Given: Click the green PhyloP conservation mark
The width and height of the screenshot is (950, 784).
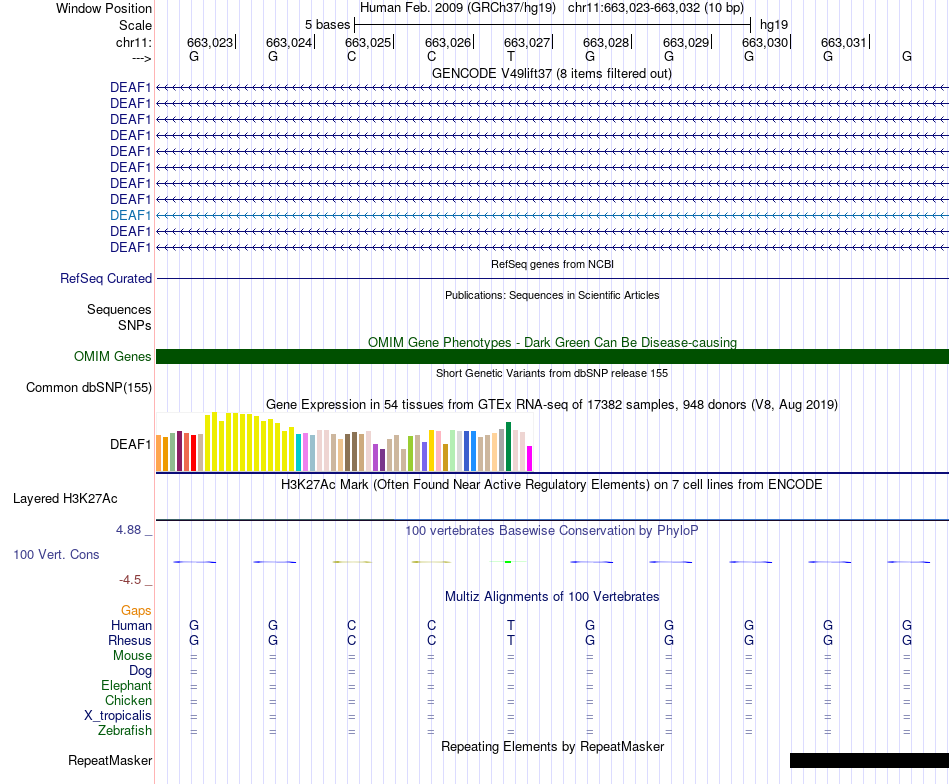Looking at the screenshot, I should pos(508,562).
